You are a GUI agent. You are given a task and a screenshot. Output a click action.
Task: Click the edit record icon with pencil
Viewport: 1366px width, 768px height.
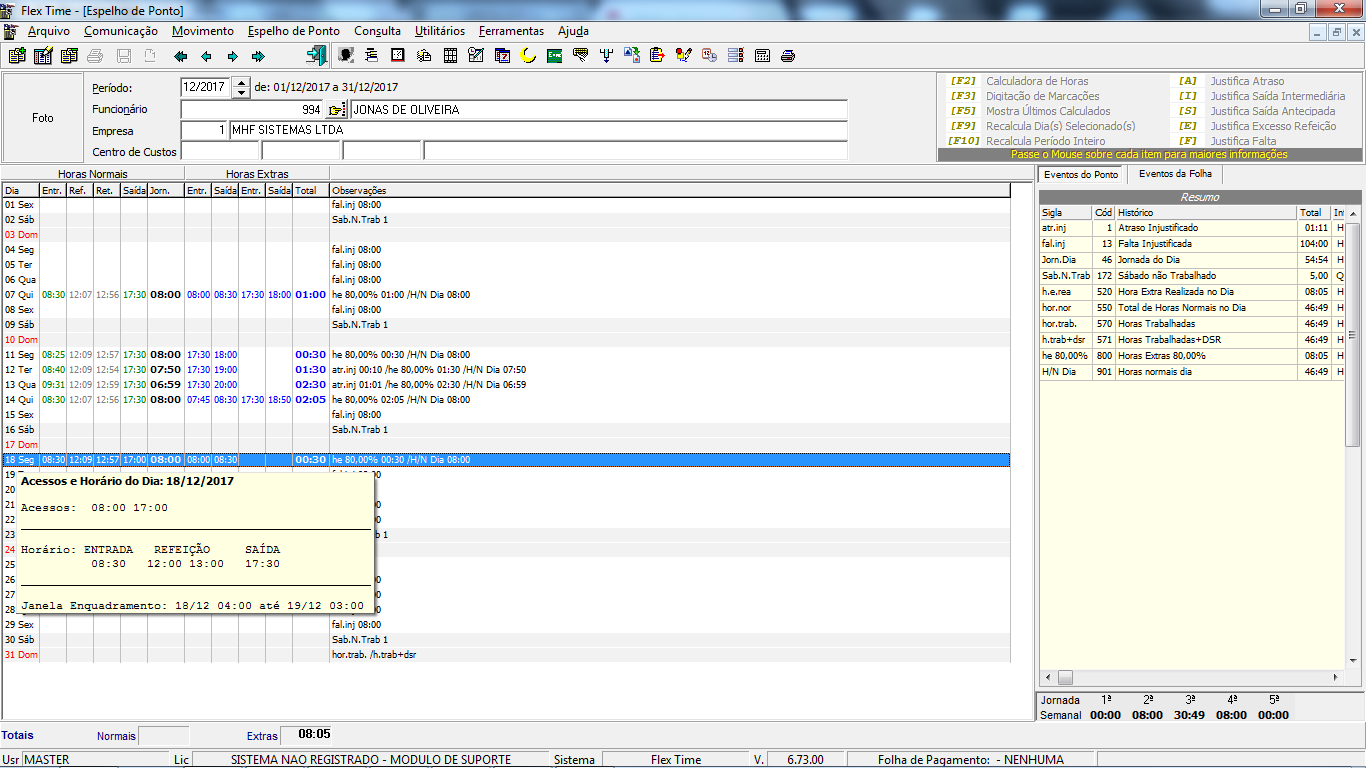[x=43, y=56]
